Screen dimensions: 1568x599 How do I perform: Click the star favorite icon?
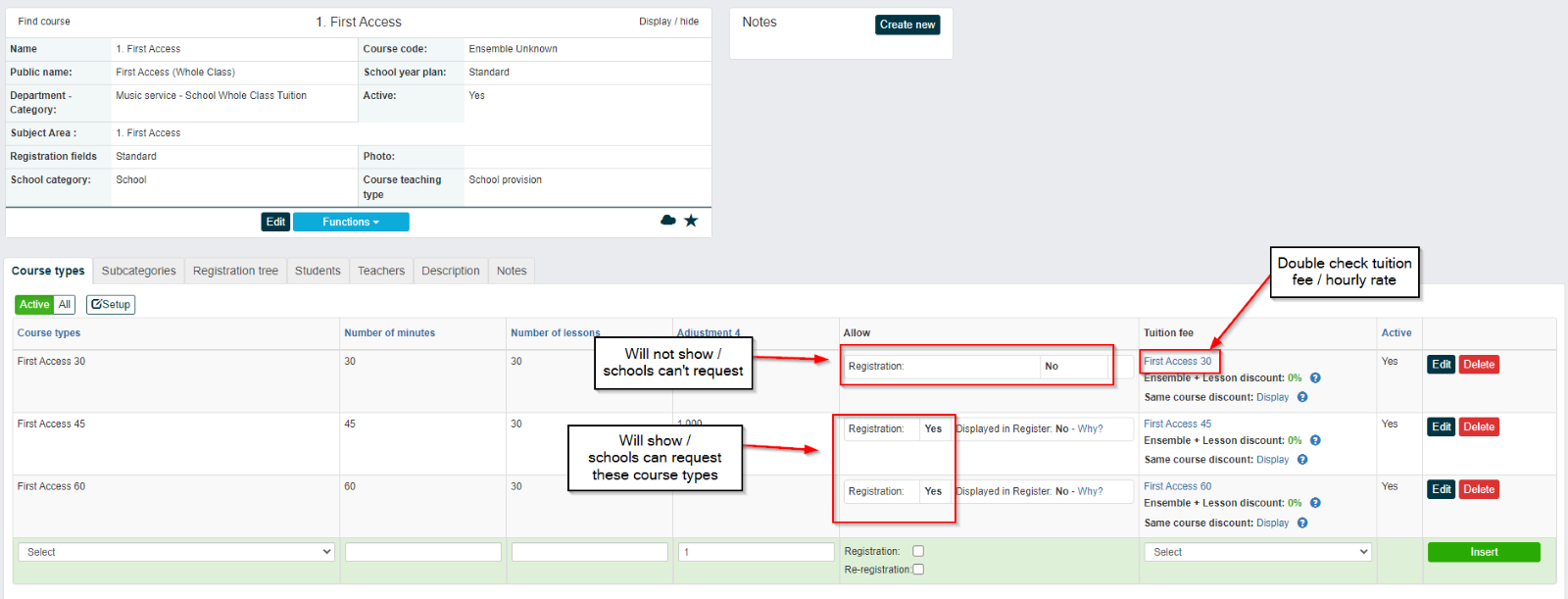(691, 221)
